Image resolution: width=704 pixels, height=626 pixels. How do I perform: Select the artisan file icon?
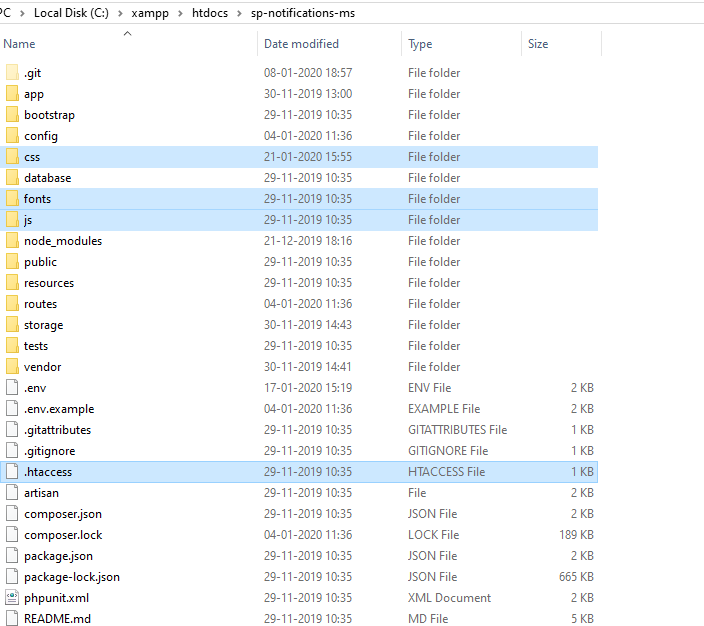coord(12,493)
